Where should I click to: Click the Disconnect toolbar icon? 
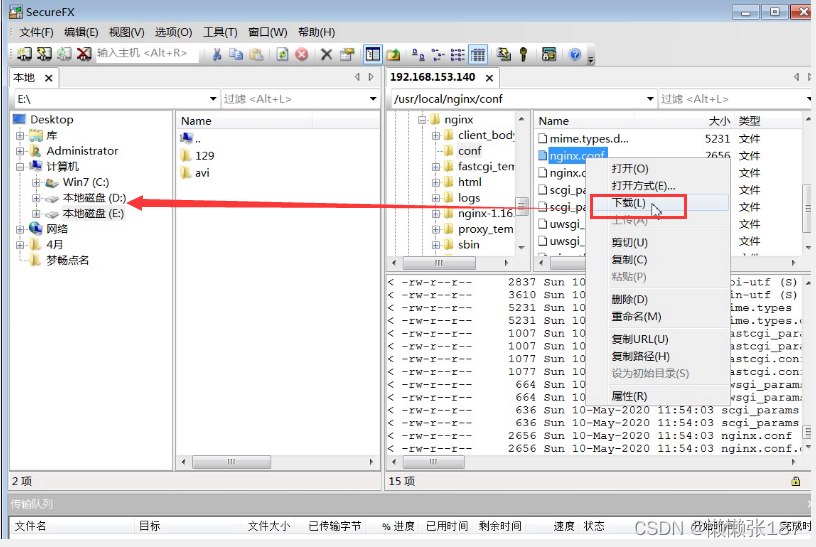(x=84, y=54)
